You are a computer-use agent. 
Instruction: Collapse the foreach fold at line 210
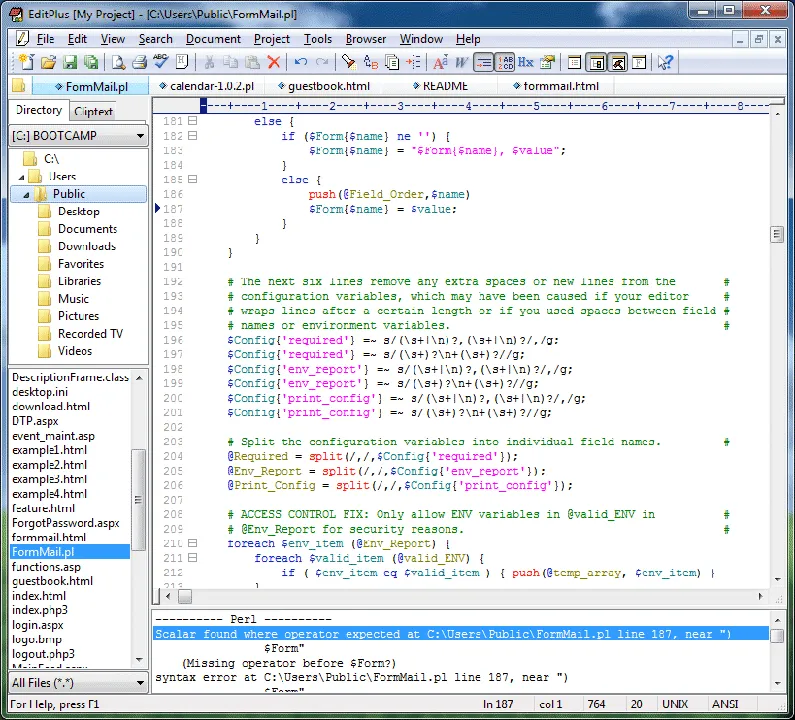(192, 543)
